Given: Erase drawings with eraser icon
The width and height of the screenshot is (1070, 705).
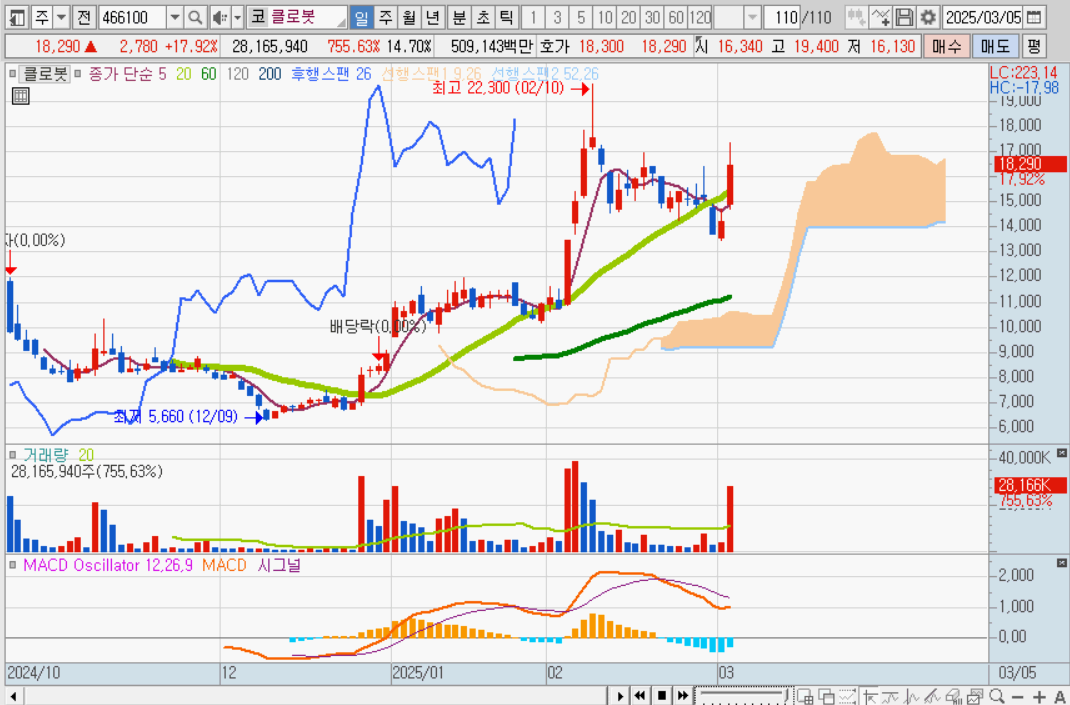Looking at the screenshot, I should pos(953,695).
